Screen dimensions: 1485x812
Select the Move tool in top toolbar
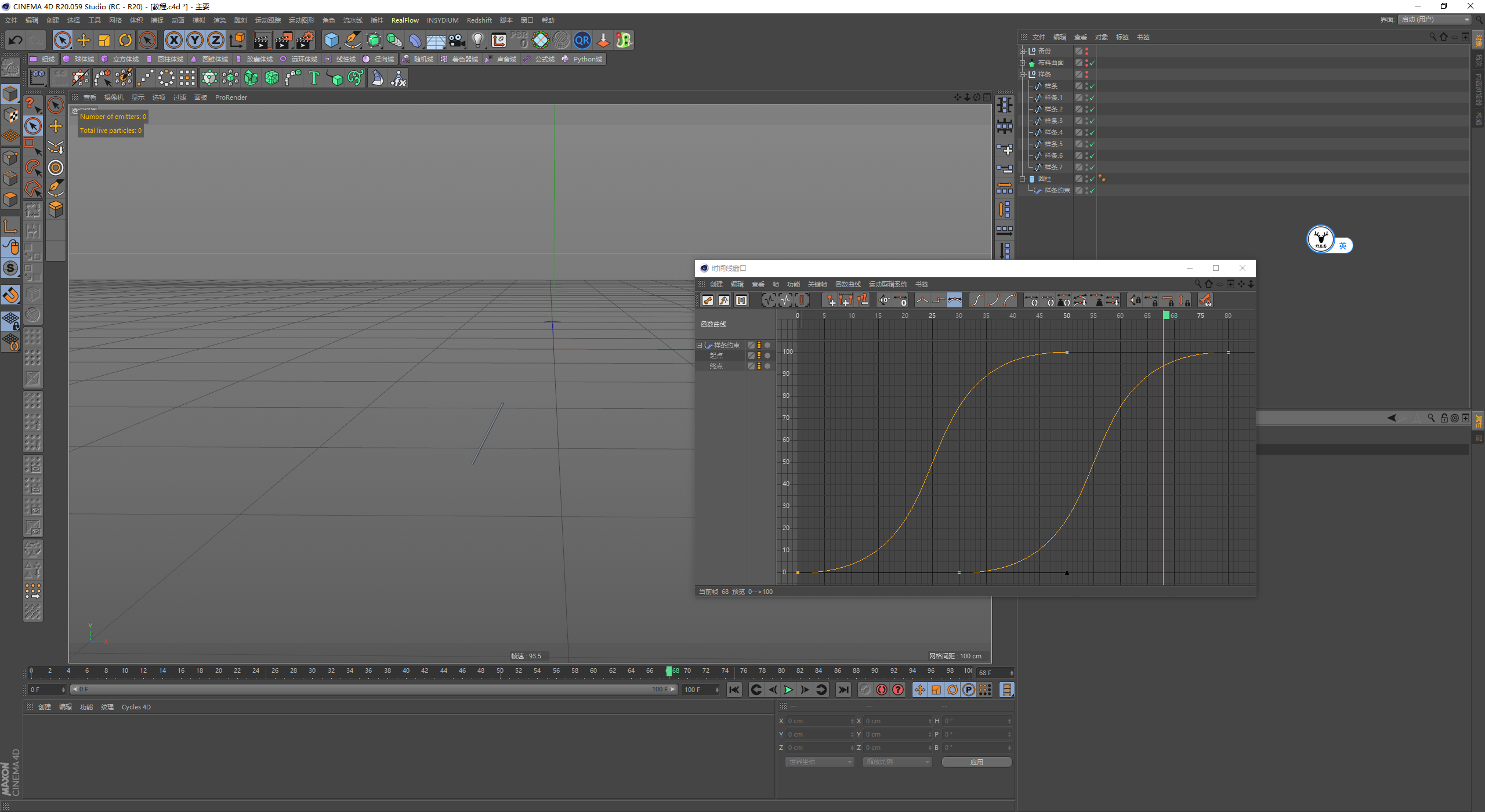coord(84,40)
